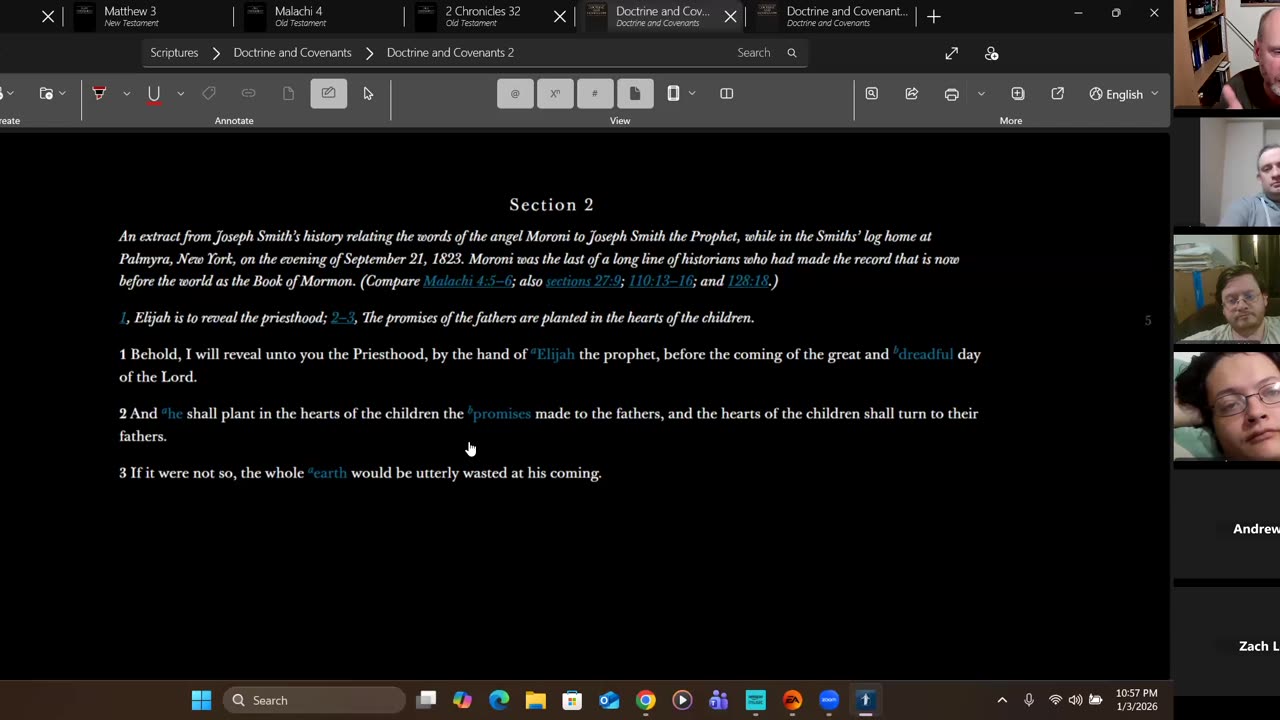Click Doctrine and Covenants 2 breadcrumb
The height and width of the screenshot is (720, 1280).
pos(450,52)
